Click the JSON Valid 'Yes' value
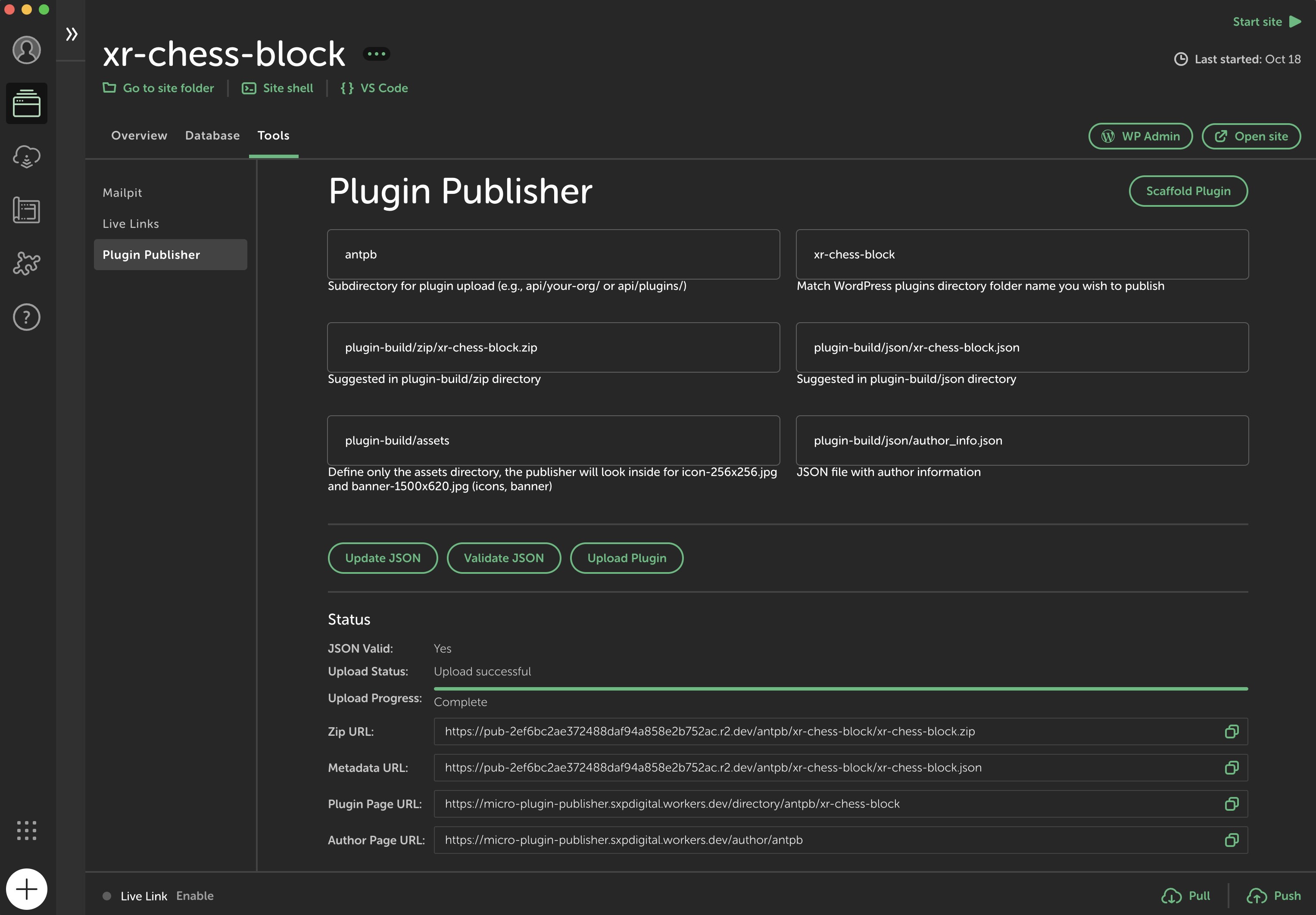 click(x=443, y=649)
